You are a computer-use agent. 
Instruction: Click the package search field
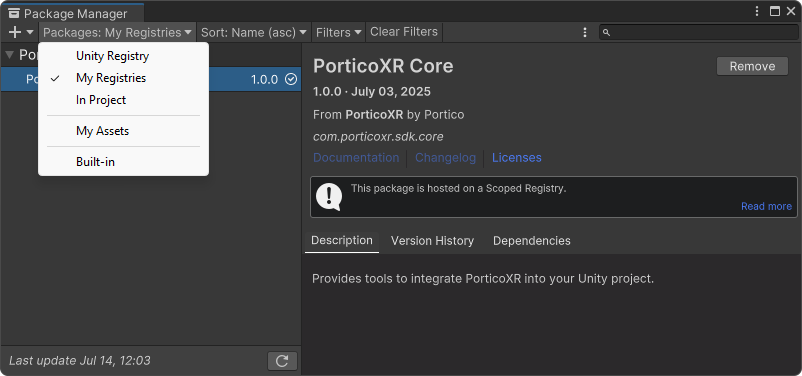tap(698, 32)
